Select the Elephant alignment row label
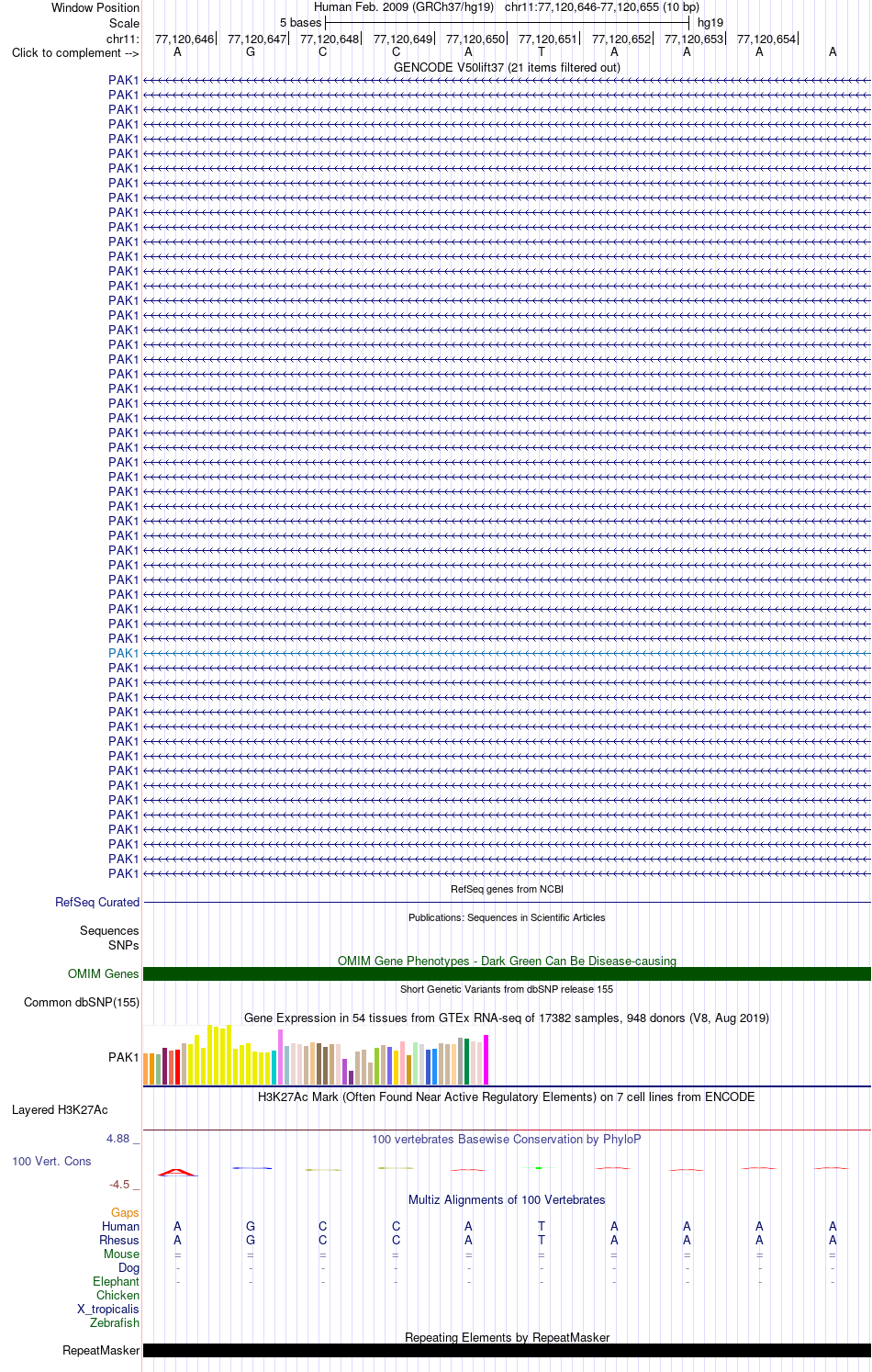 (116, 1281)
